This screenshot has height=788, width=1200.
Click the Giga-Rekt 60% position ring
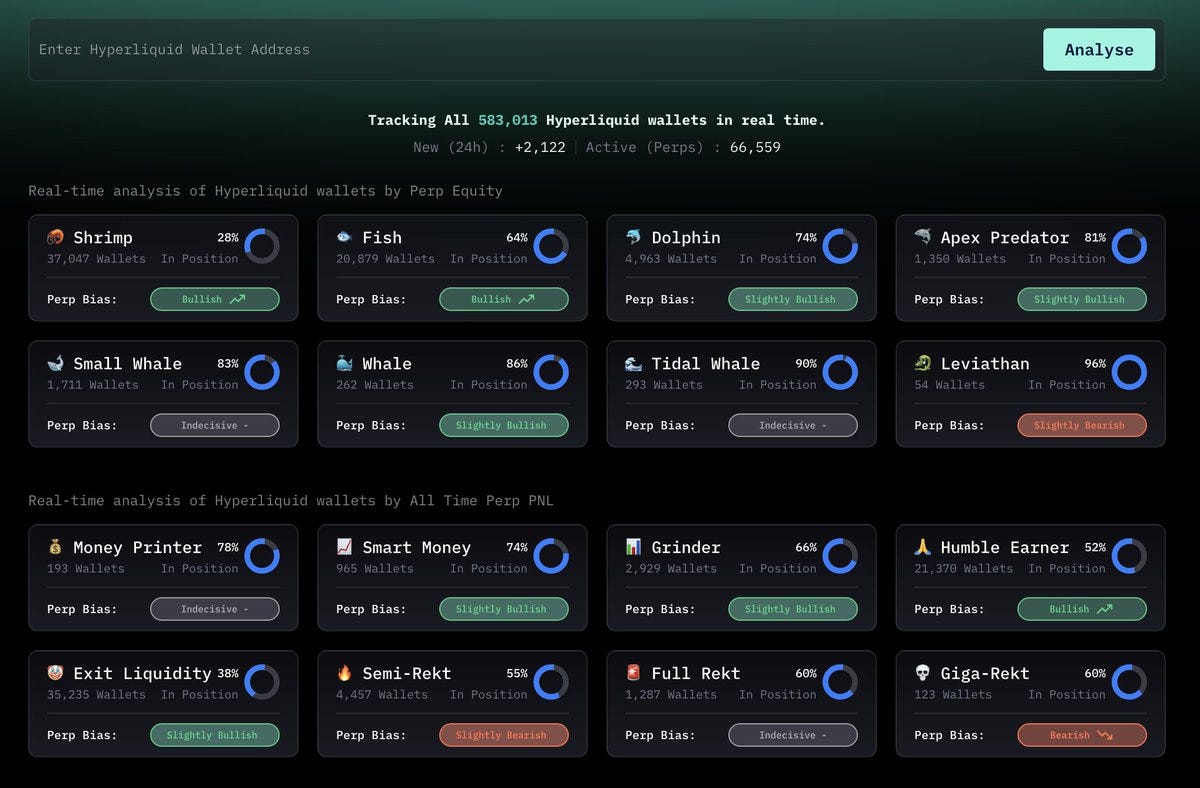pyautogui.click(x=1129, y=682)
